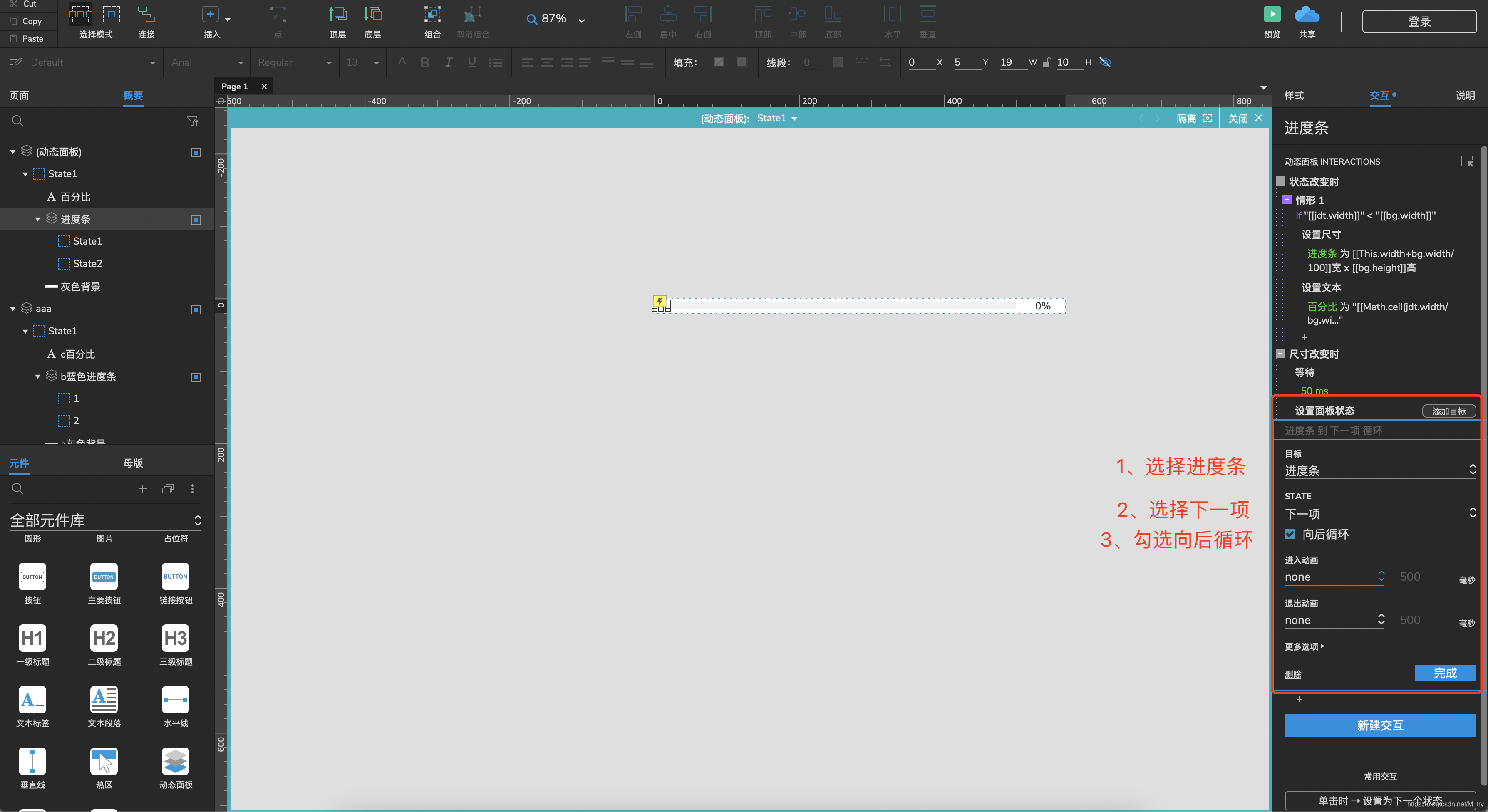The image size is (1488, 812).
Task: Switch to the 母版 tab
Action: (x=133, y=463)
